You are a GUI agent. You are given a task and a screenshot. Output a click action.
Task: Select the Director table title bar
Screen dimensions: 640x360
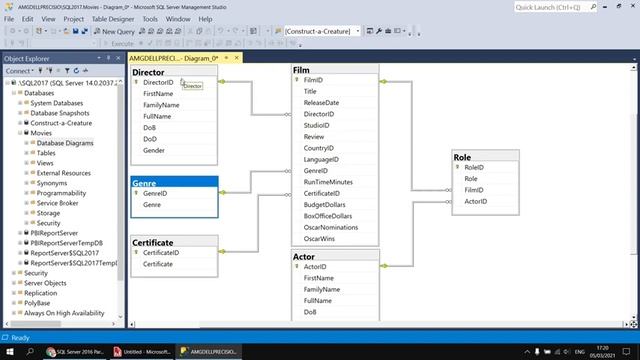[174, 72]
